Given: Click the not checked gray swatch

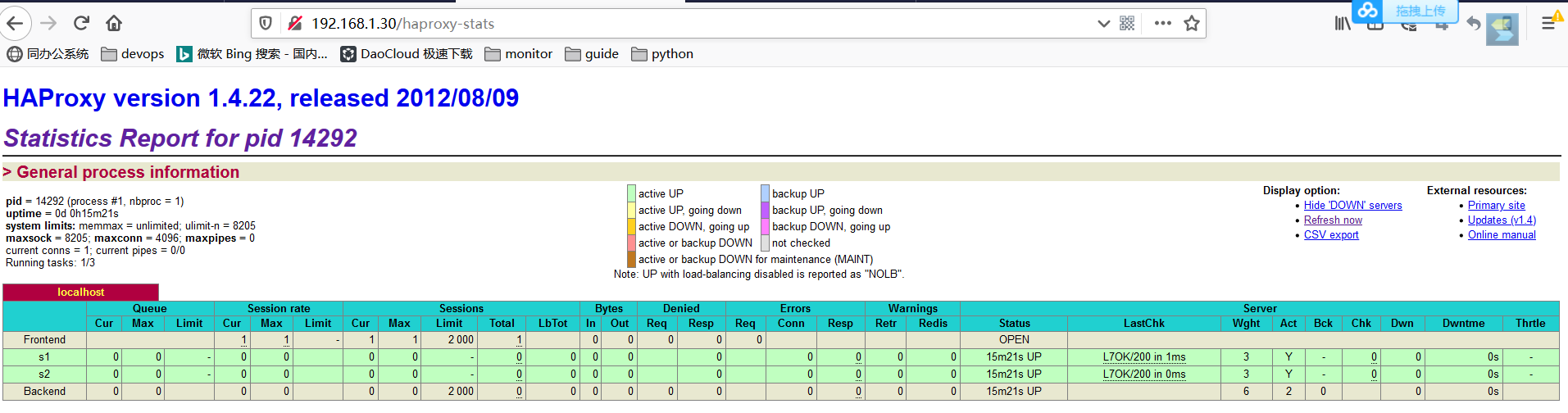Looking at the screenshot, I should [x=765, y=243].
